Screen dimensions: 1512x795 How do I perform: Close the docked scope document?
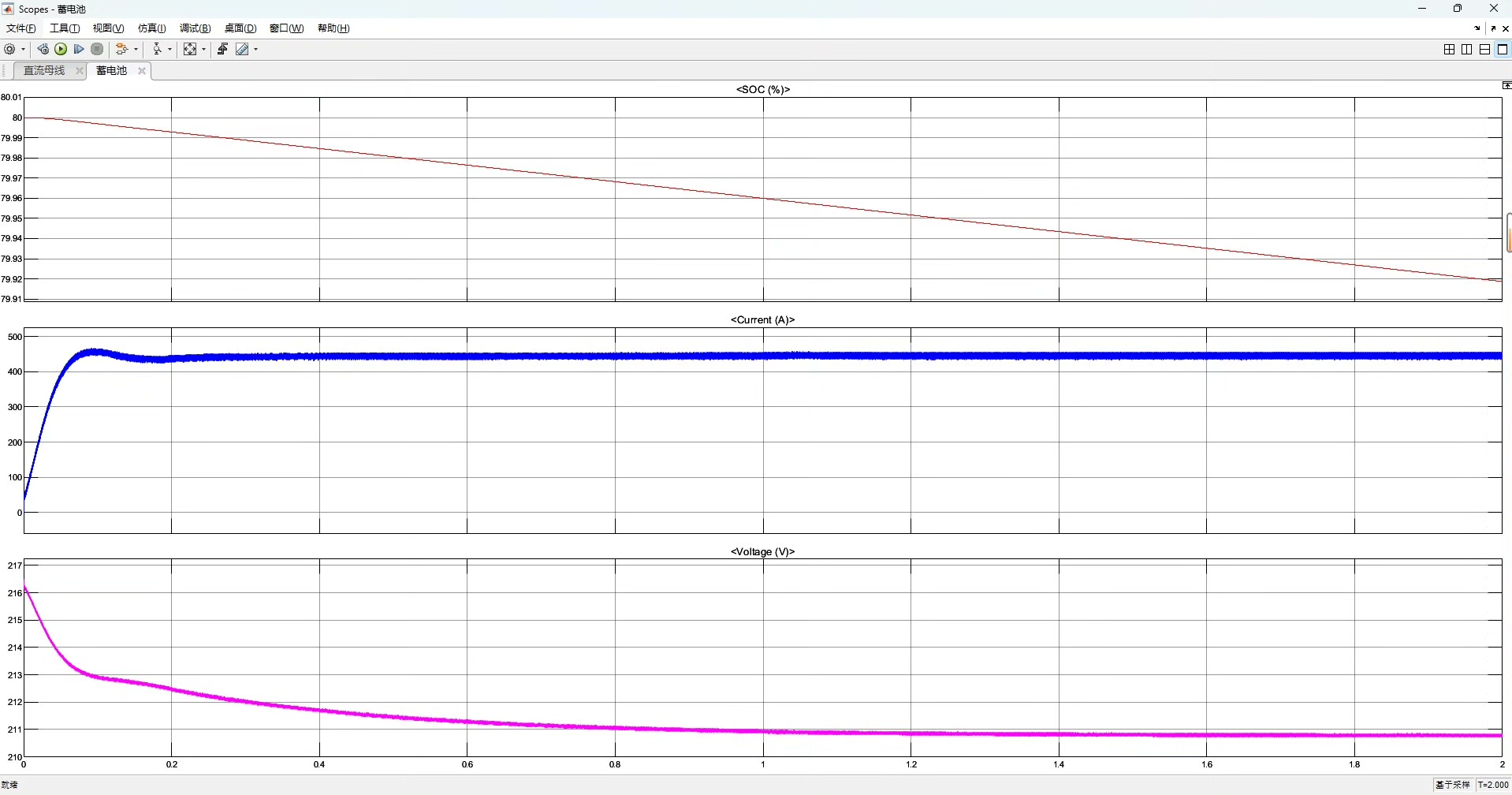pos(1506,28)
